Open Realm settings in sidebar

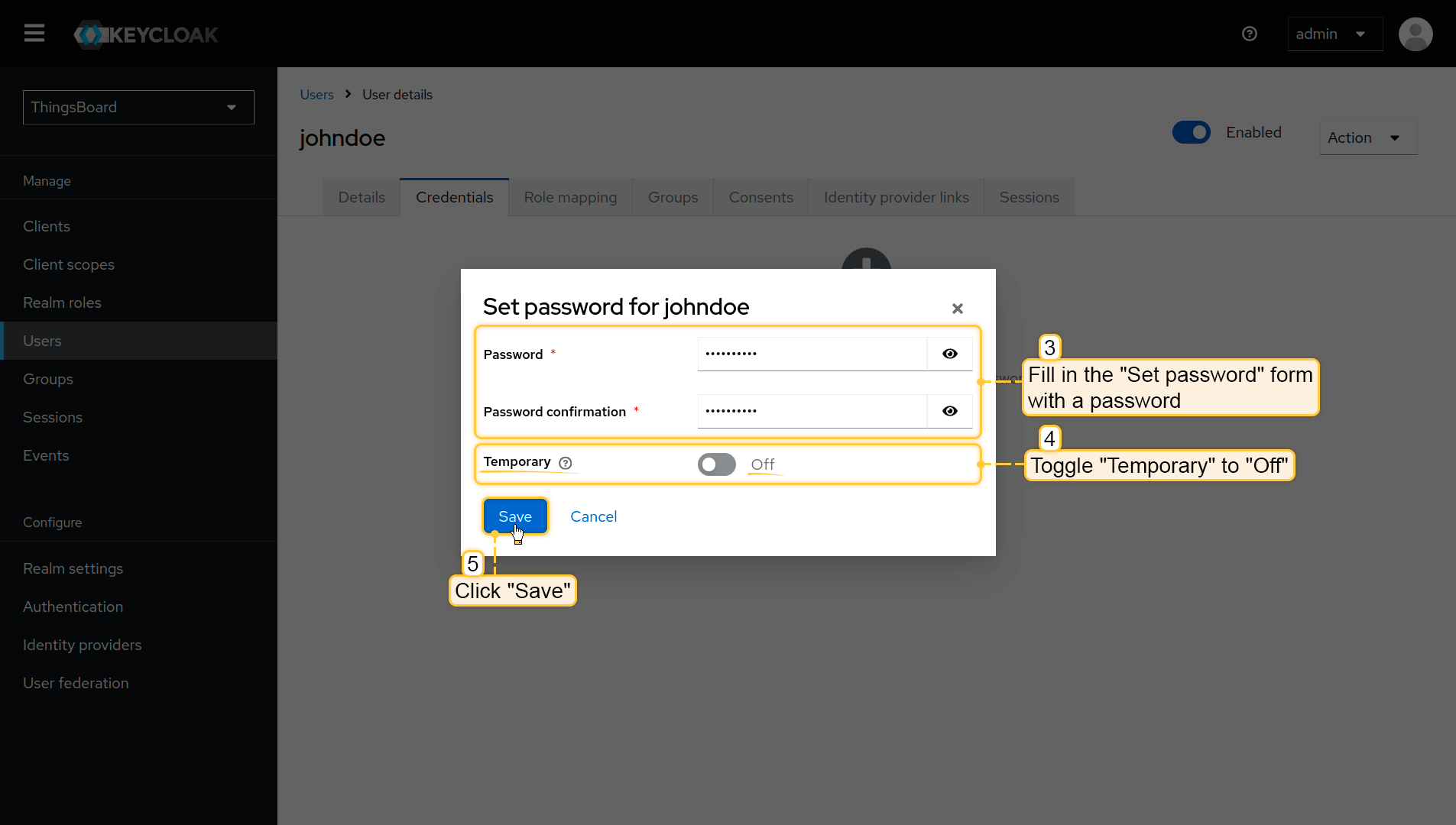(x=73, y=568)
